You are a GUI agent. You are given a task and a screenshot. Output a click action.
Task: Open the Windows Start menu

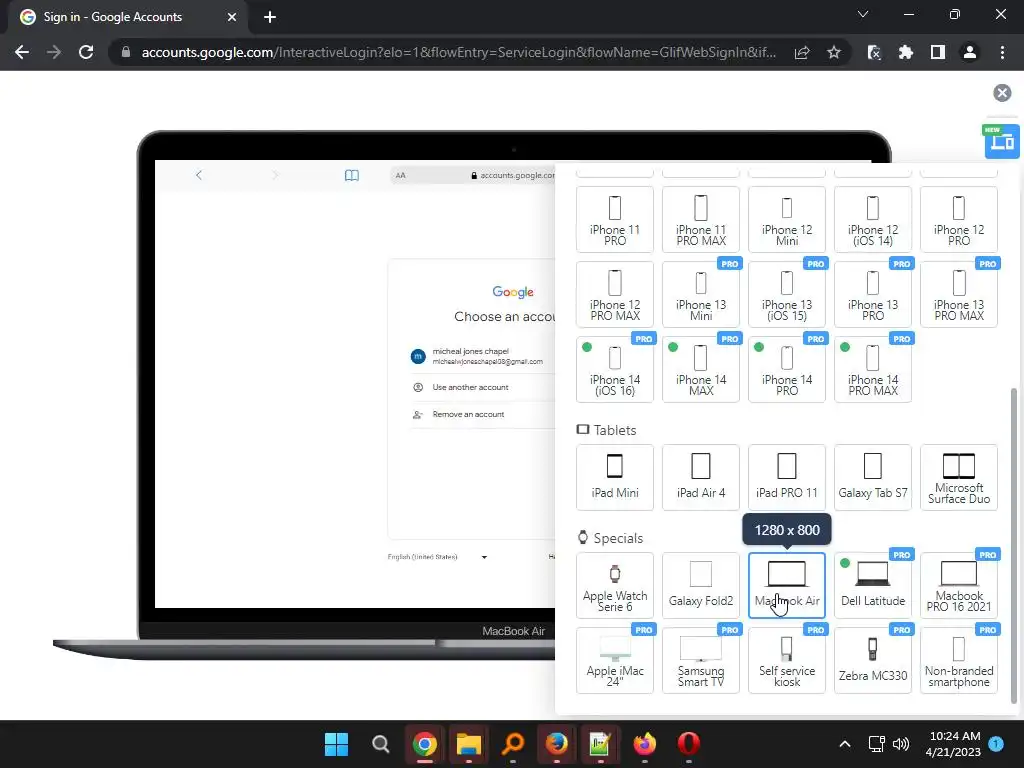[x=336, y=744]
